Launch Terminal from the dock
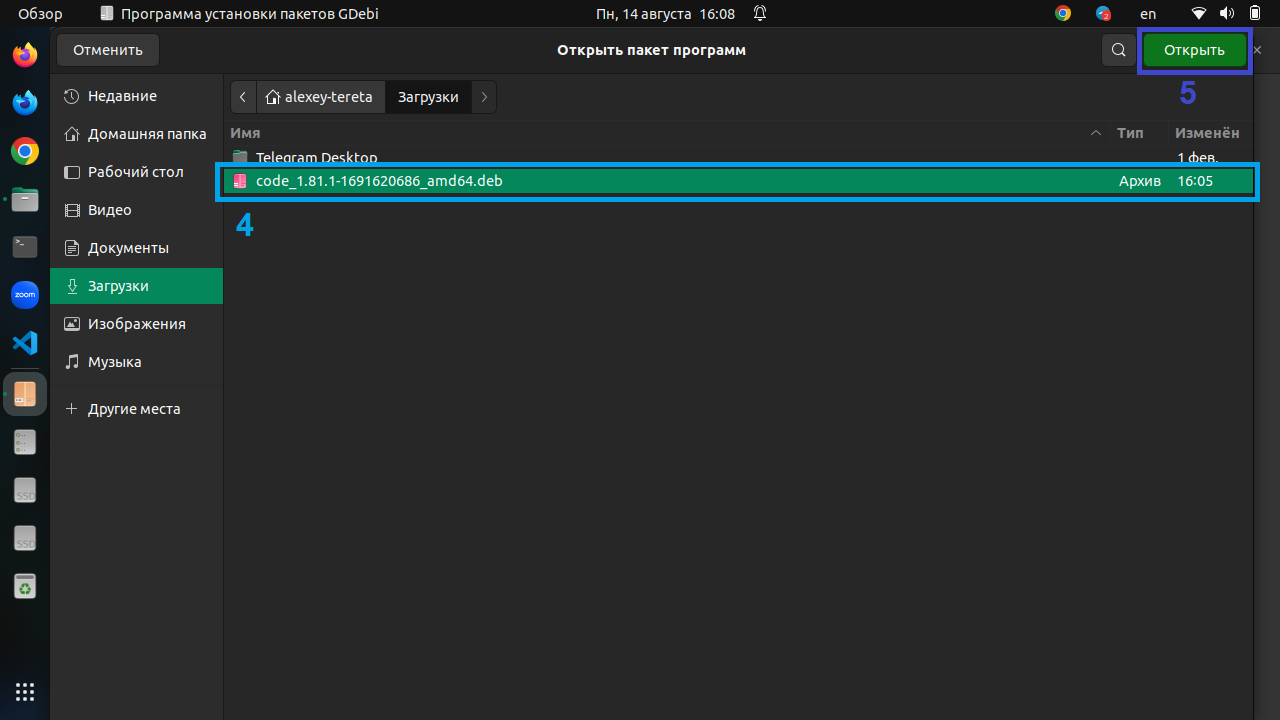Image resolution: width=1280 pixels, height=720 pixels. pos(25,247)
